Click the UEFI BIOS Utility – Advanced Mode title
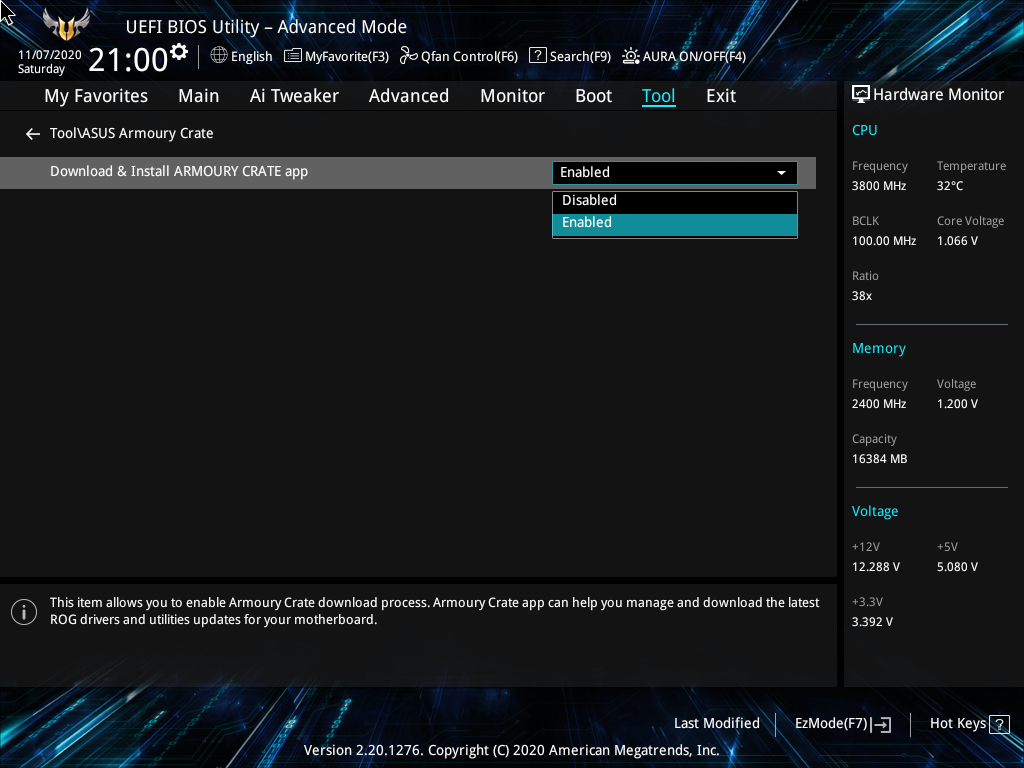 pyautogui.click(x=266, y=27)
